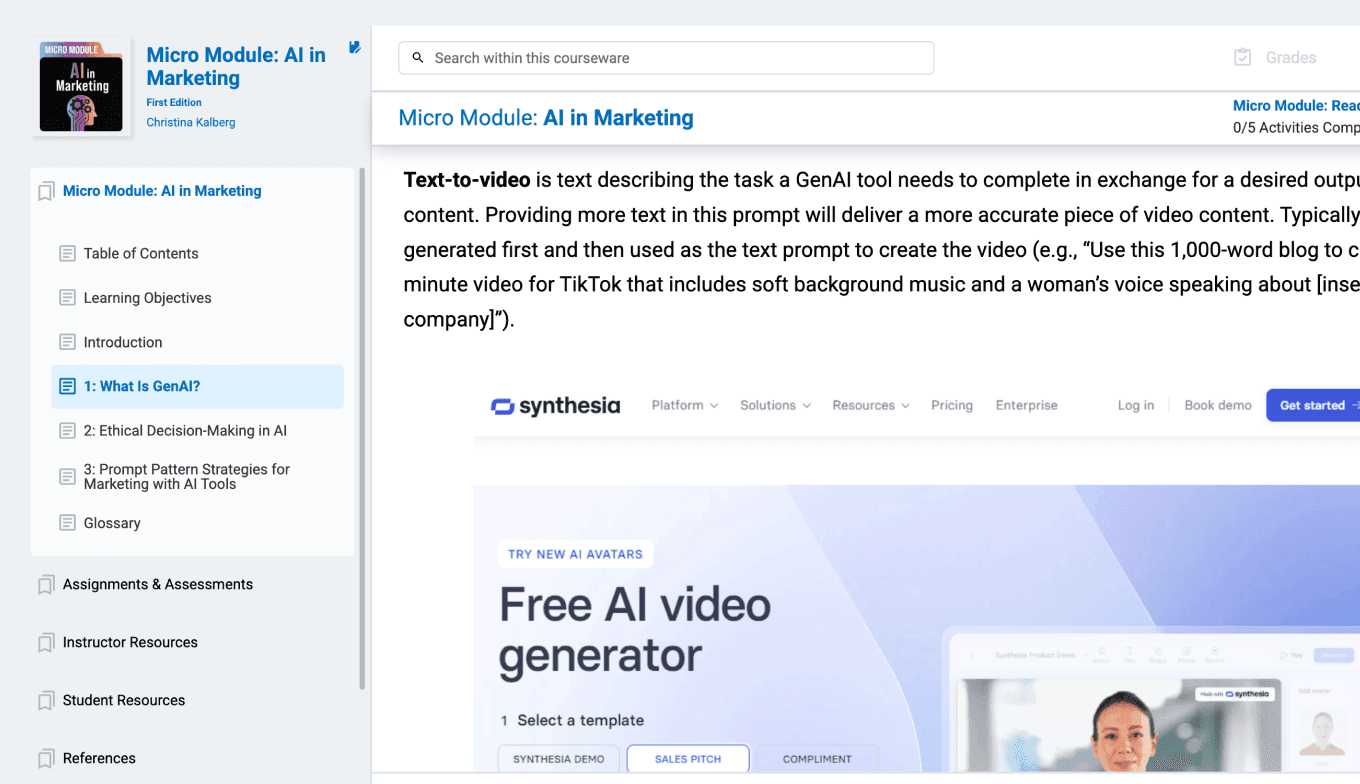Click bookmark icon beside Instructor Resources

click(46, 643)
